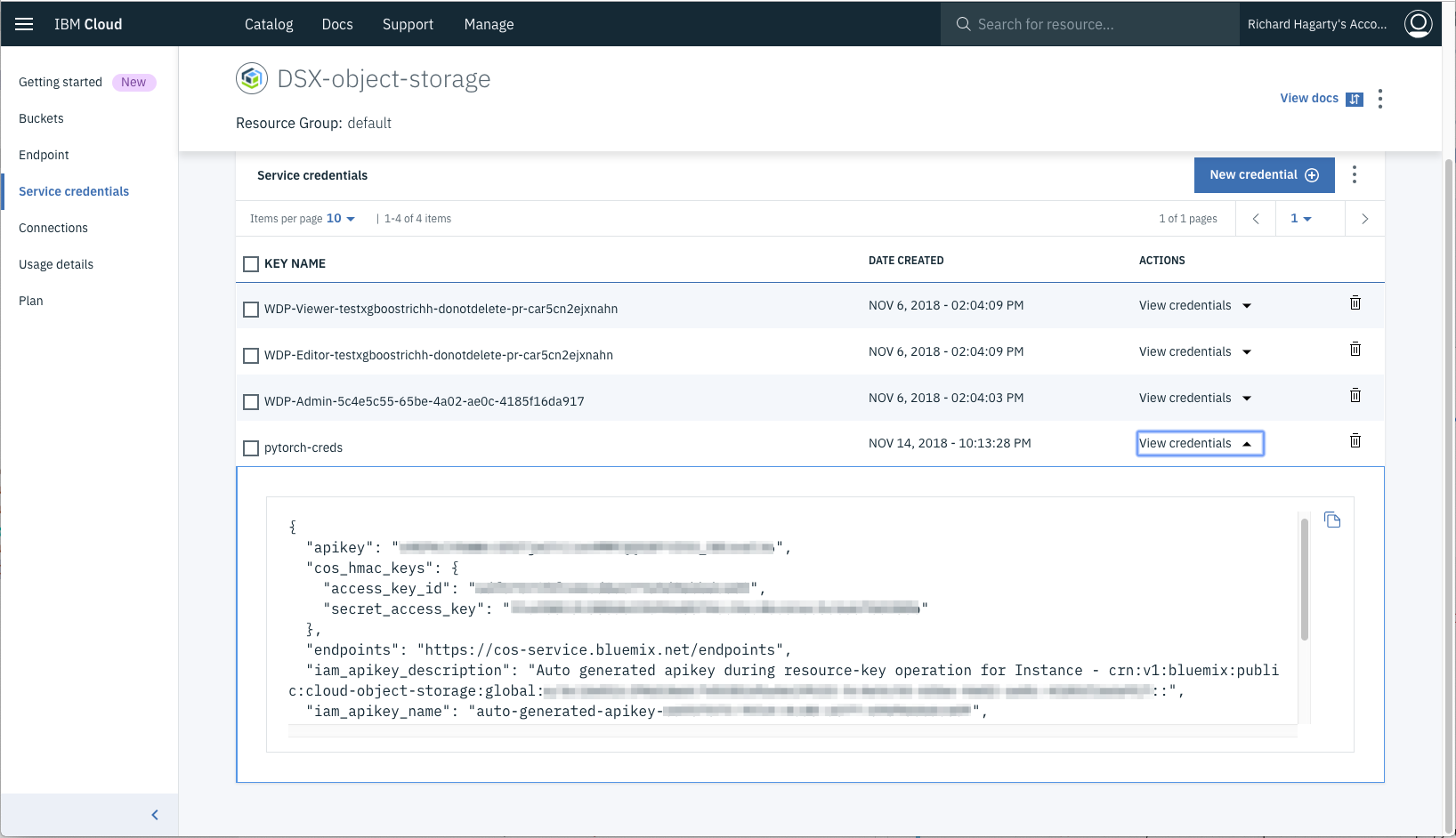
Task: Open the page number selector dropdown
Action: 1301,219
